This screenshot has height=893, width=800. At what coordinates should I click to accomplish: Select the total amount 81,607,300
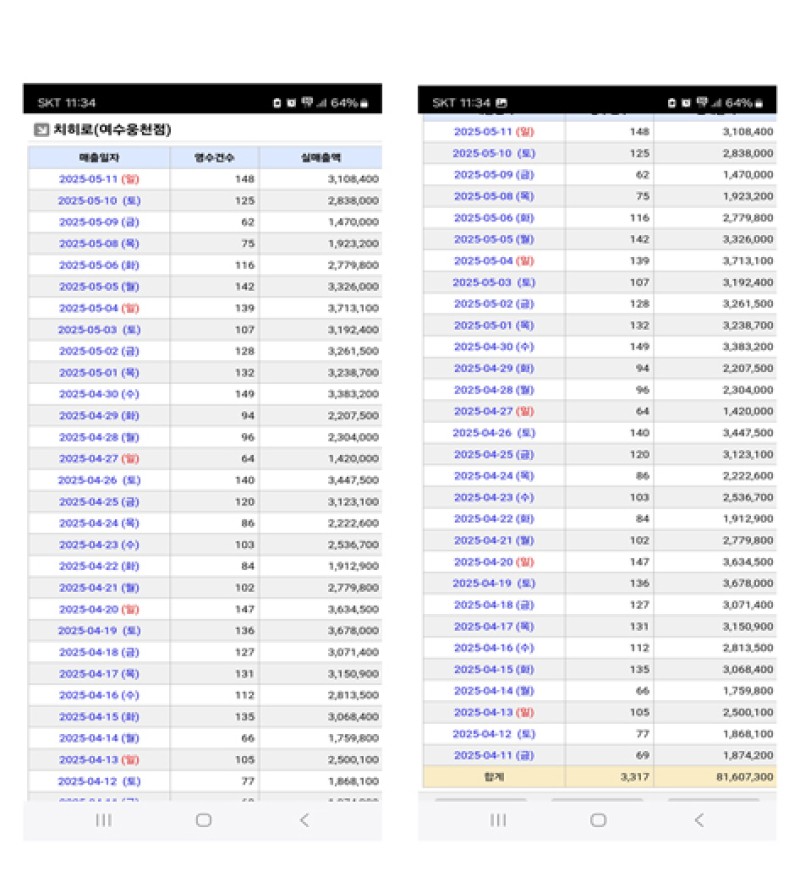745,777
